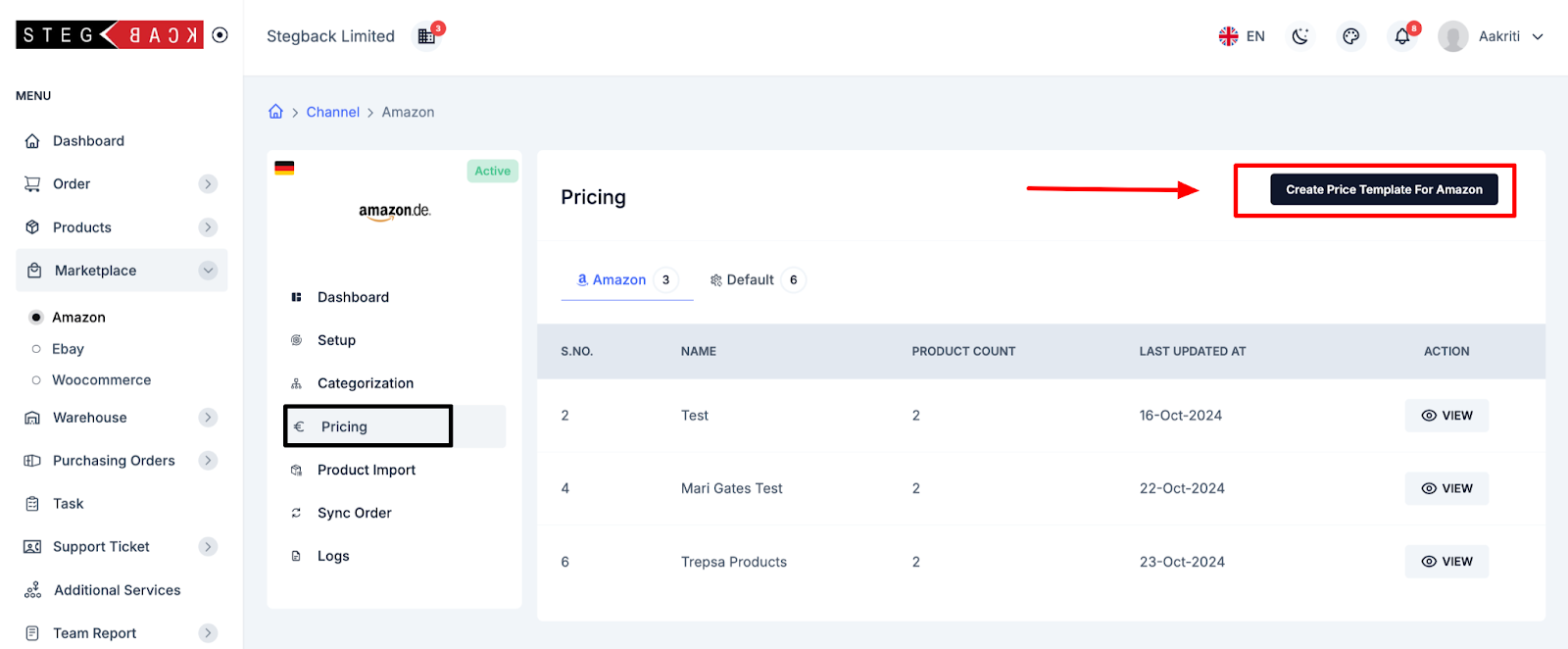Open the Task menu item
The width and height of the screenshot is (1568, 649).
(69, 504)
